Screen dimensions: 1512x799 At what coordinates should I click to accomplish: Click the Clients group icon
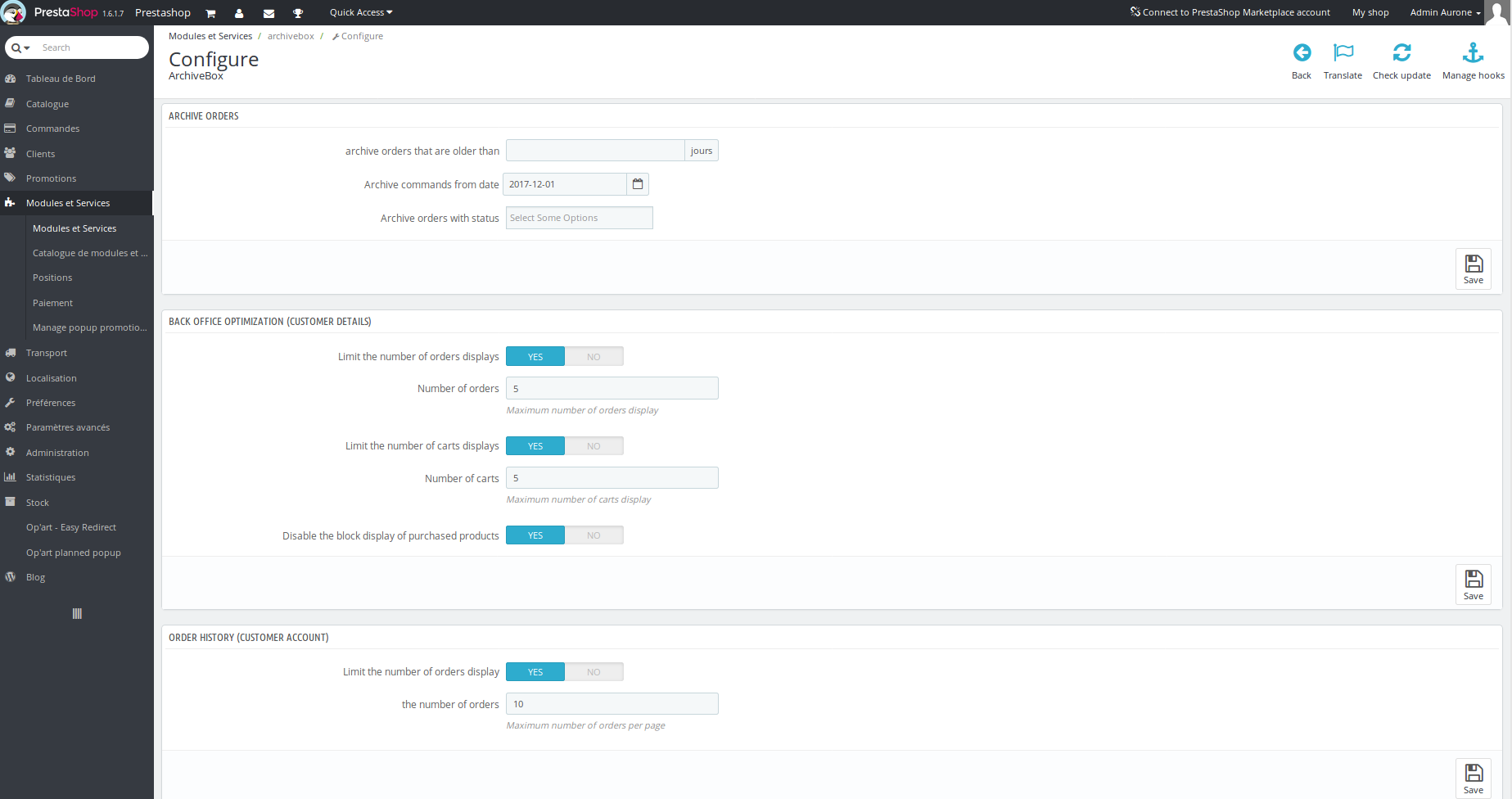pos(11,153)
